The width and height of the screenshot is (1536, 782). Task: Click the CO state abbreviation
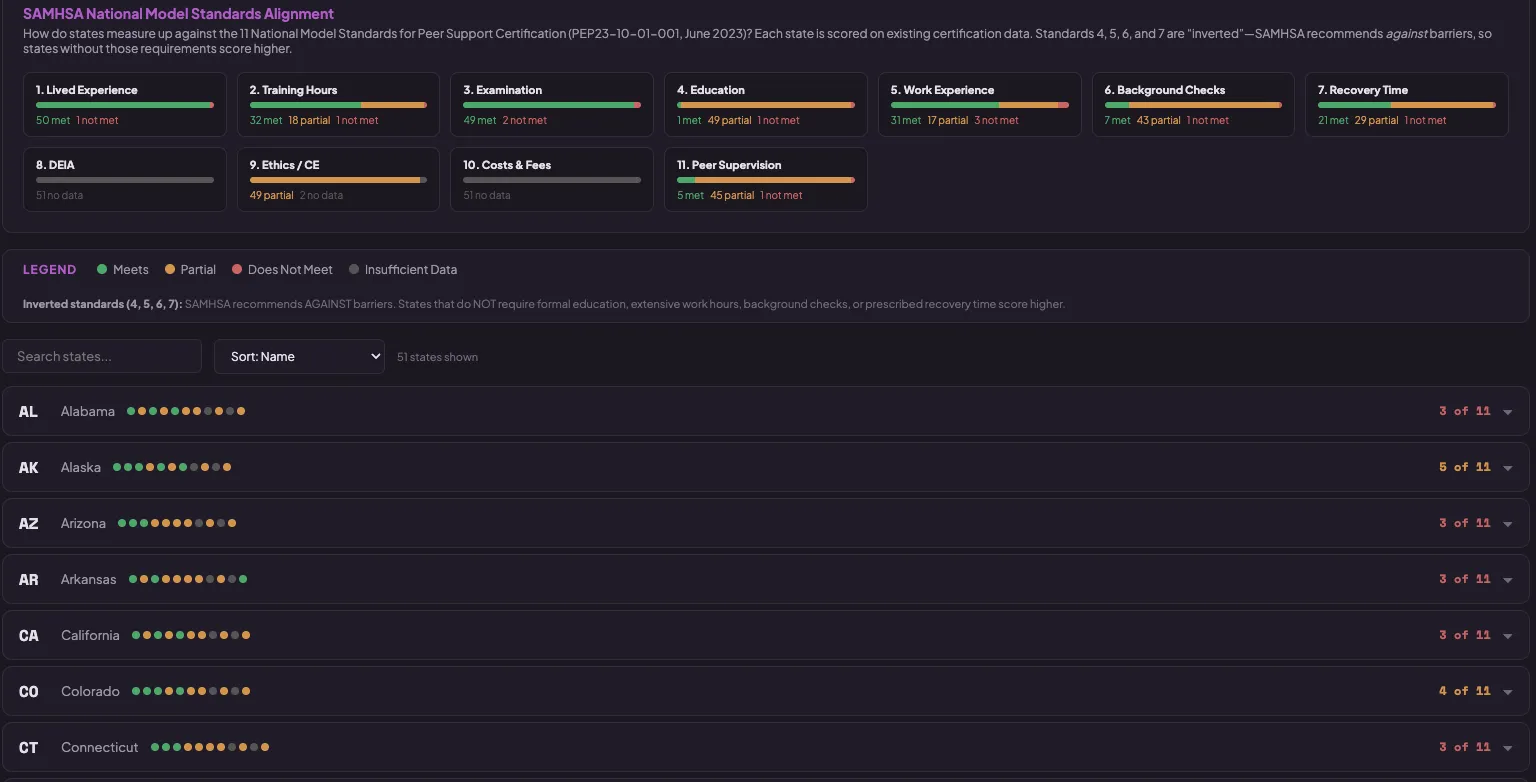[28, 691]
